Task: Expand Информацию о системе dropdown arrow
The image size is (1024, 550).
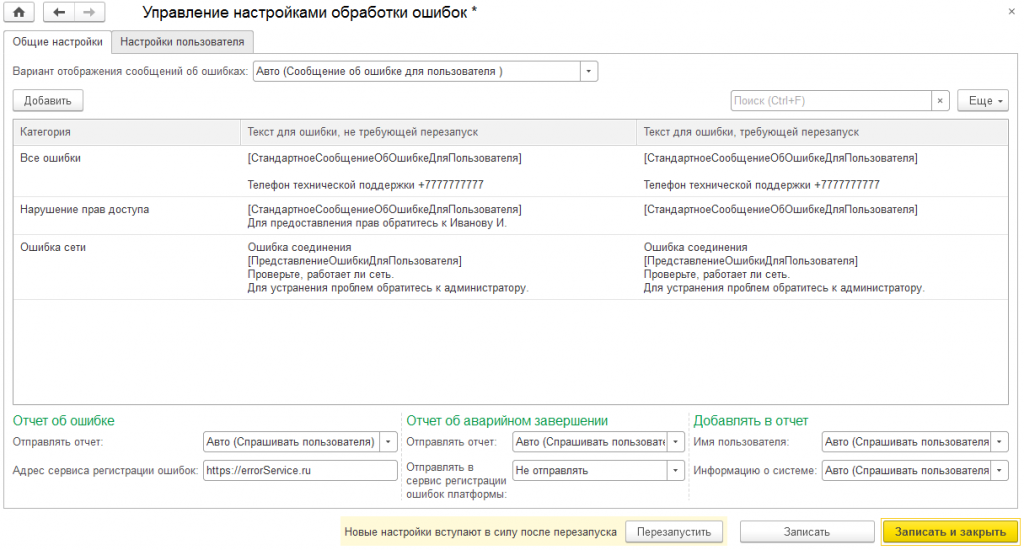Action: click(x=999, y=470)
